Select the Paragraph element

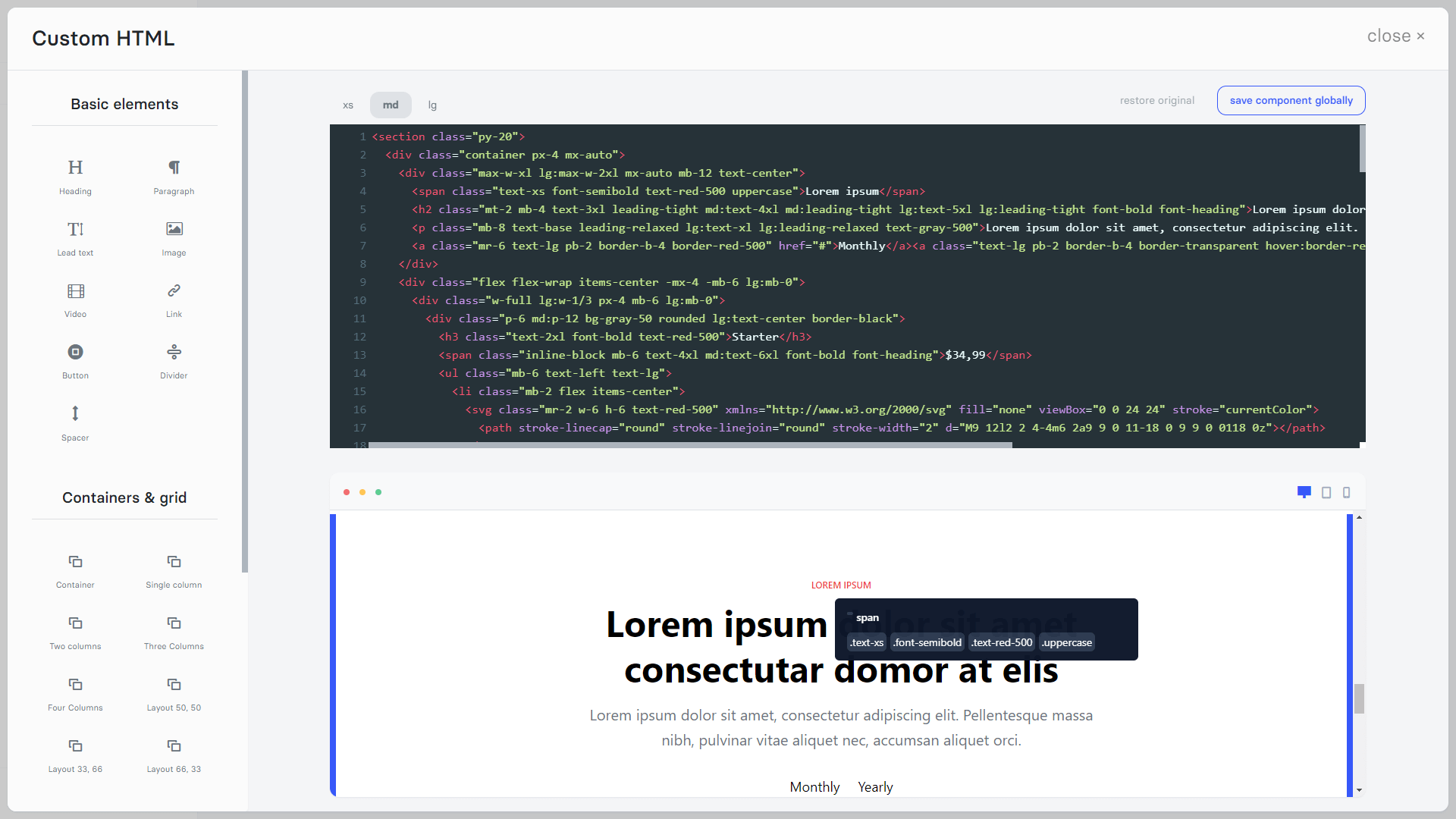click(x=174, y=176)
